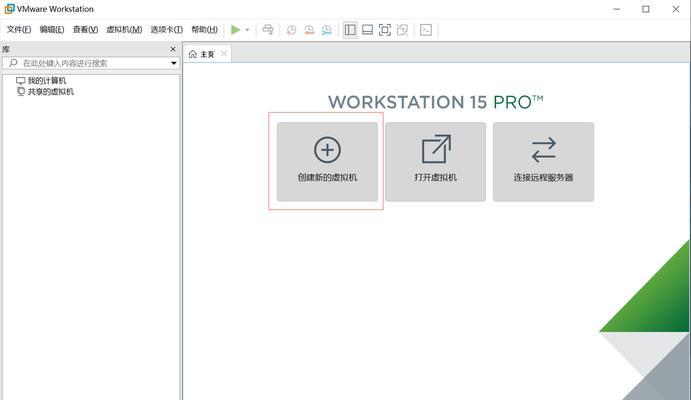Viewport: 691px width, 400px height.
Task: Close the 主页 tab
Action: coord(224,54)
